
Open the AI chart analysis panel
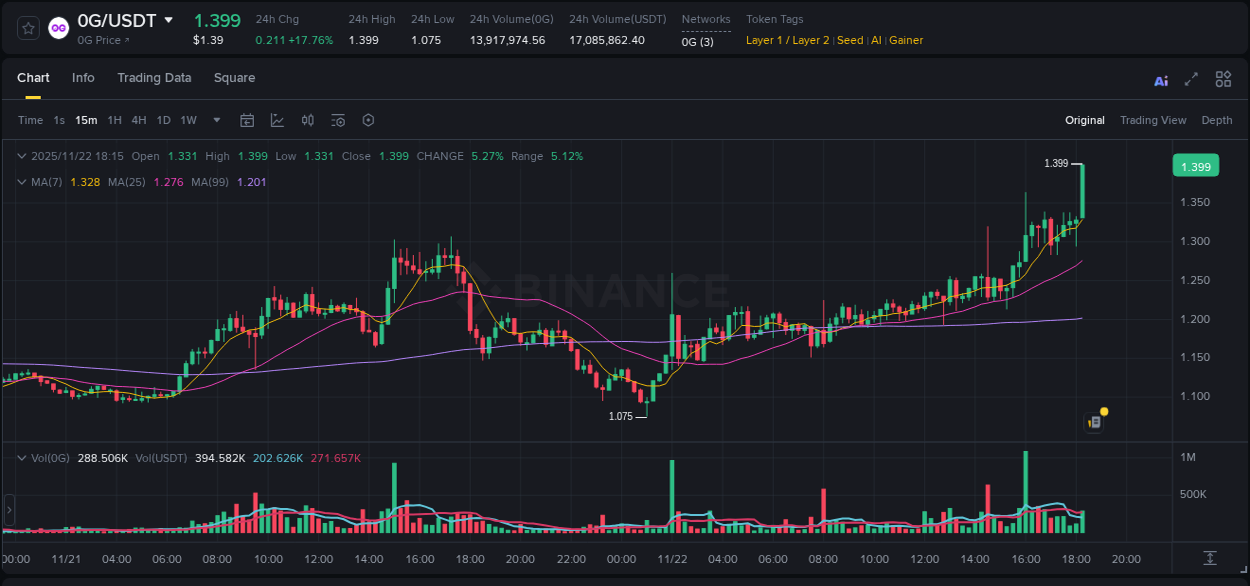point(1160,79)
